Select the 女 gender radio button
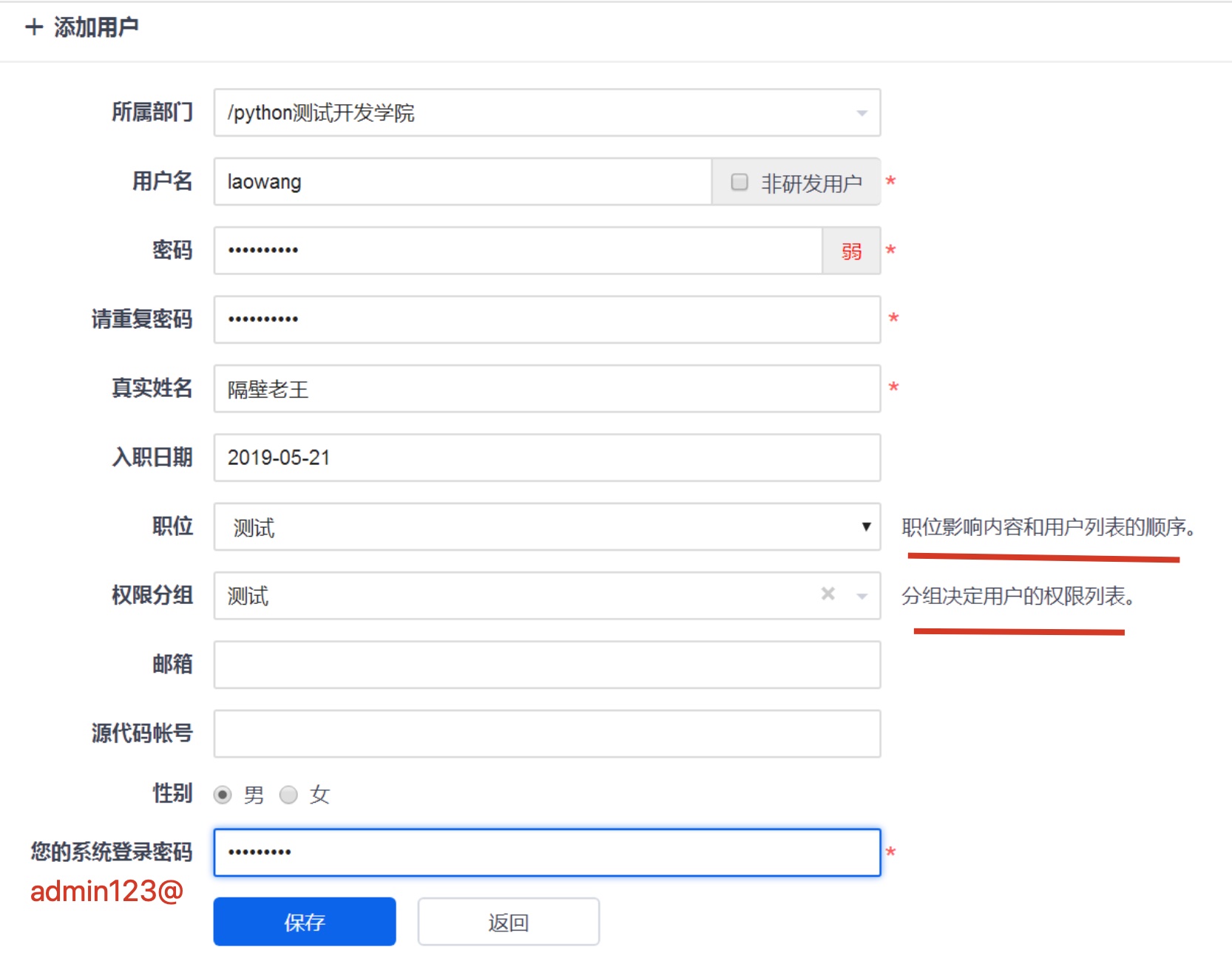 point(288,795)
